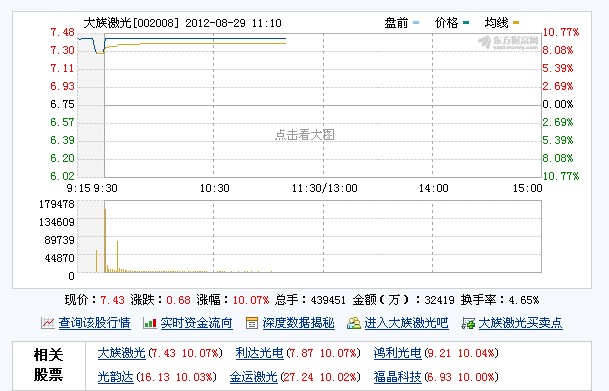Click the icon beside 大族激光买卖点
Image resolution: width=609 pixels, height=391 pixels.
pyautogui.click(x=468, y=323)
